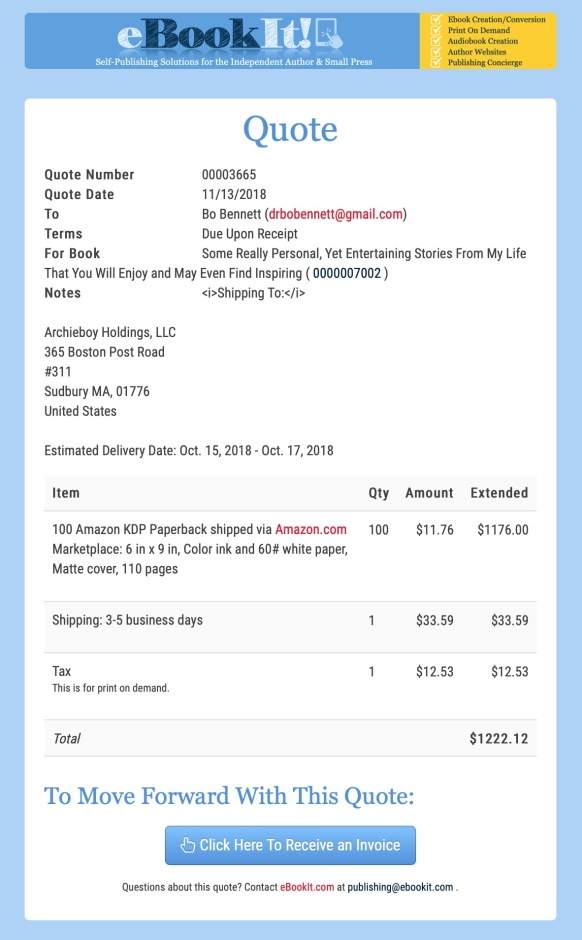Click the checkmark beside Print On Demand
Image resolution: width=582 pixels, height=940 pixels.
[436, 30]
